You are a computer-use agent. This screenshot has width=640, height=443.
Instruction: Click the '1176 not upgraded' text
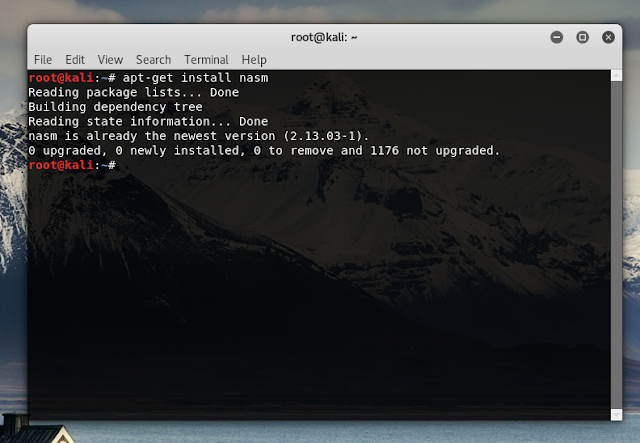[x=435, y=151]
